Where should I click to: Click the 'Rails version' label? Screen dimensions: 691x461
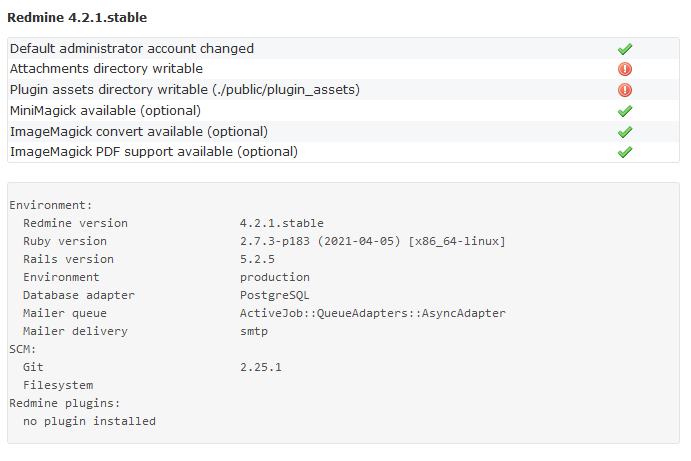(68, 260)
